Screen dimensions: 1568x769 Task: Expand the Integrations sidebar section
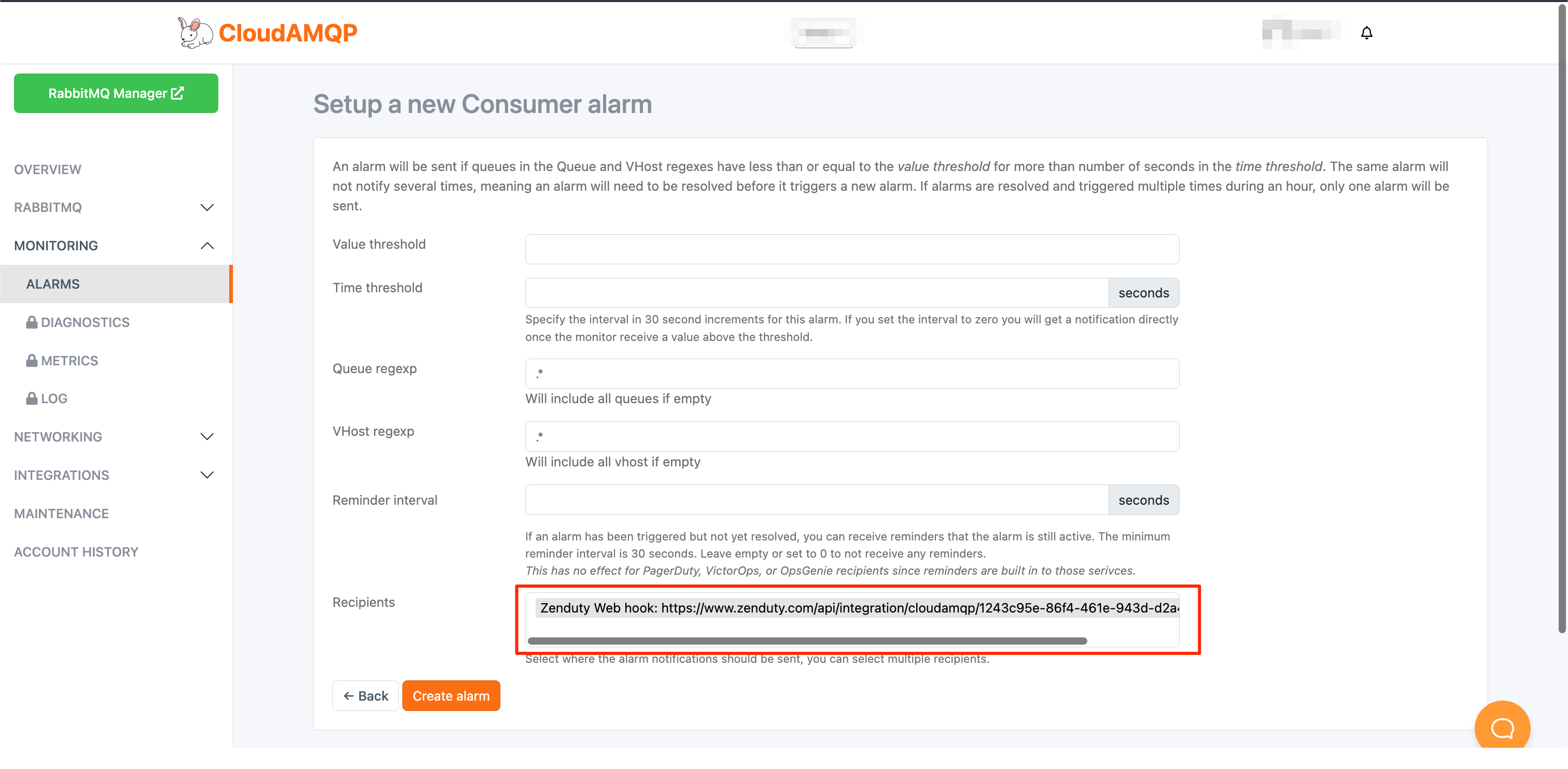click(207, 475)
